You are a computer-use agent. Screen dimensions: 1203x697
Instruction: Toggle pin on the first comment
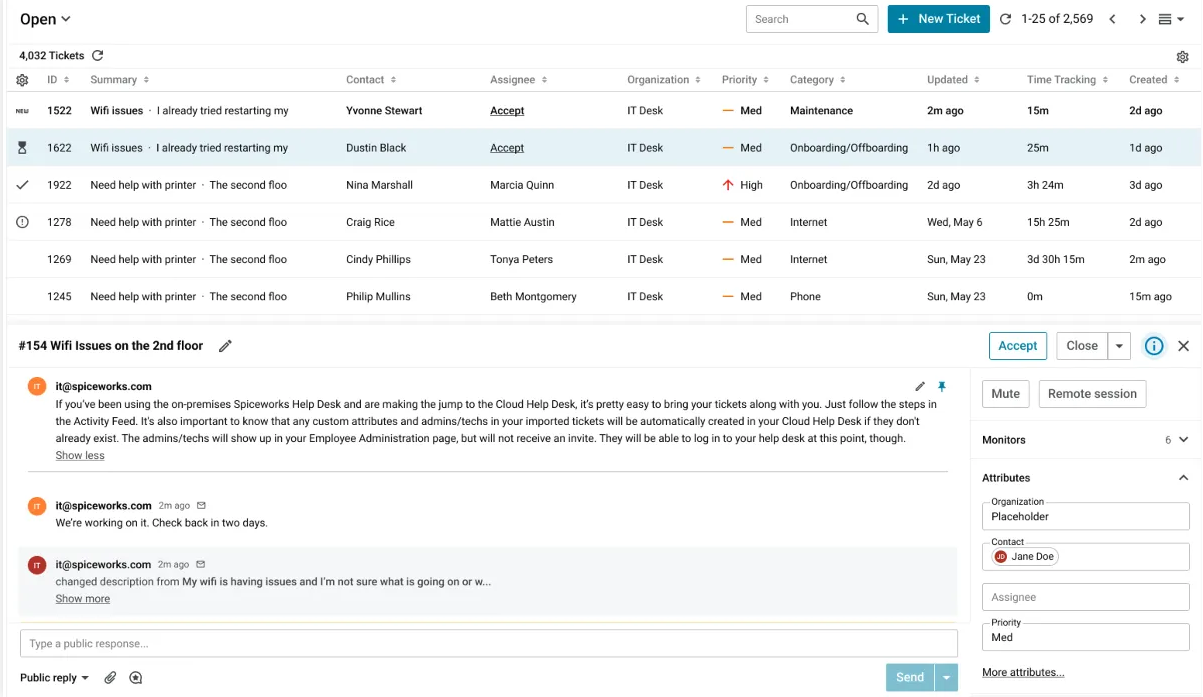coord(941,386)
